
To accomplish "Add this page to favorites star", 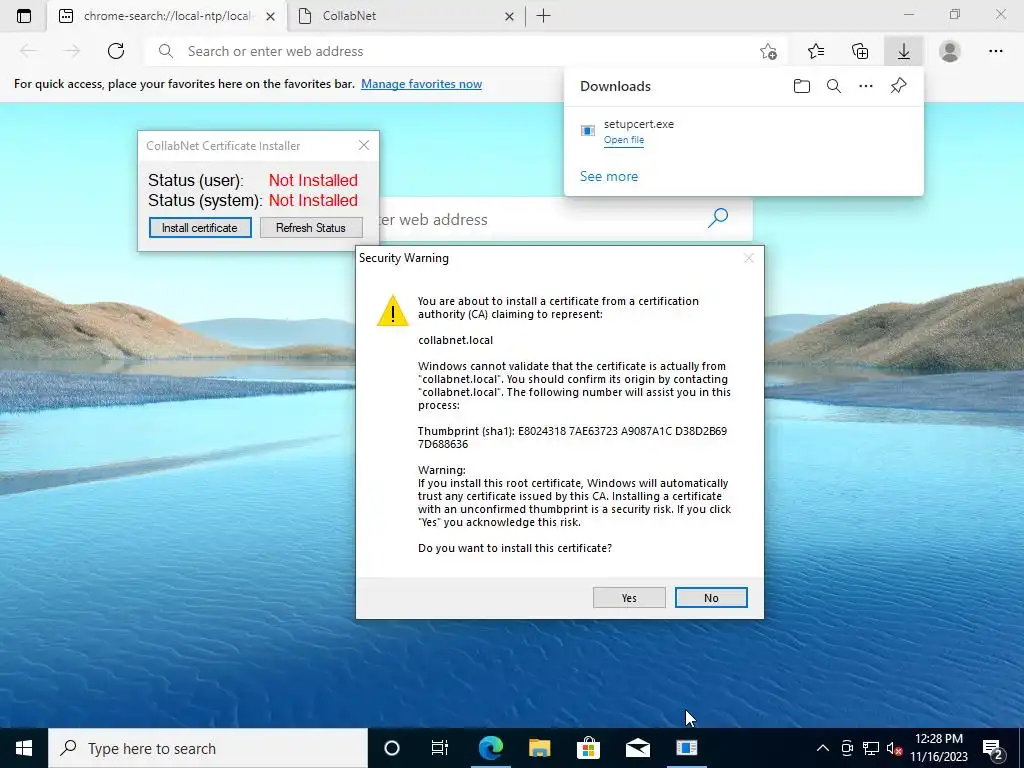I will [x=768, y=51].
